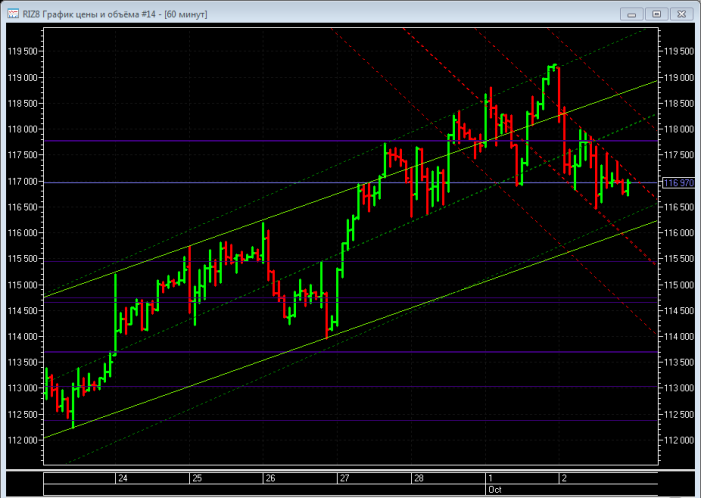This screenshot has height=498, width=701.
Task: Click date label 1 on time axis
Action: click(x=490, y=478)
